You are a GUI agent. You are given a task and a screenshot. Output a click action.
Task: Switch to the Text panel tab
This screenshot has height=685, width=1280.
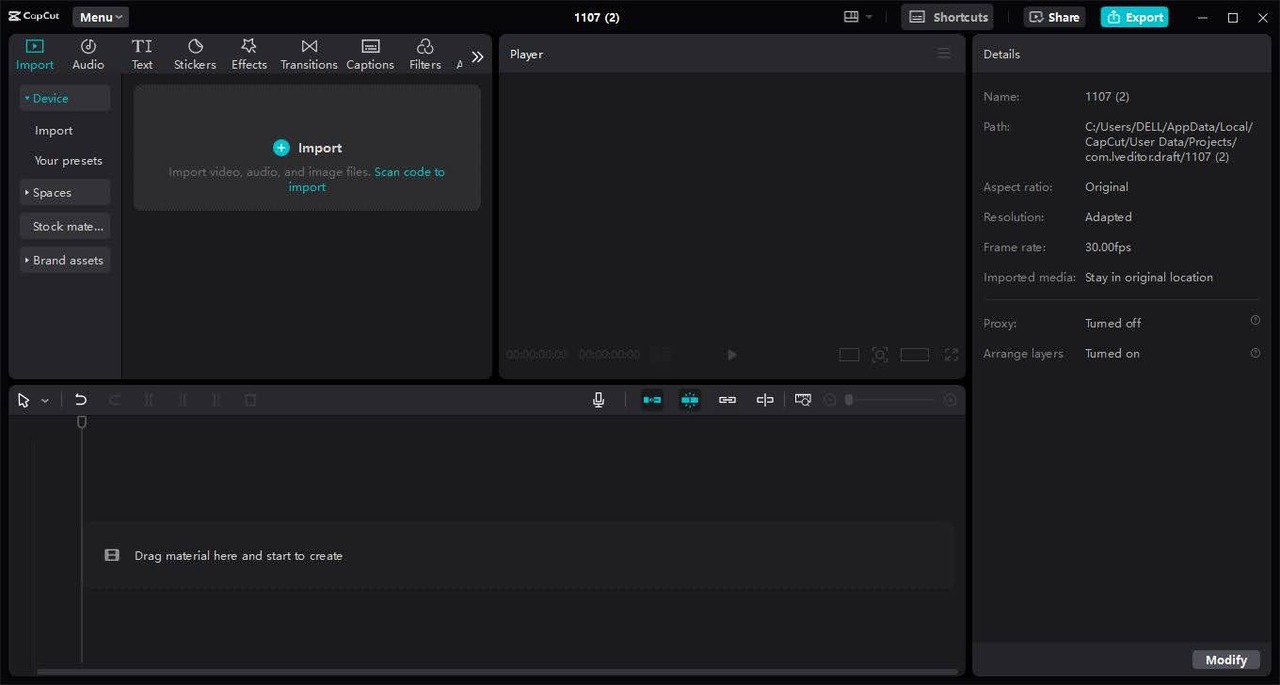point(141,53)
